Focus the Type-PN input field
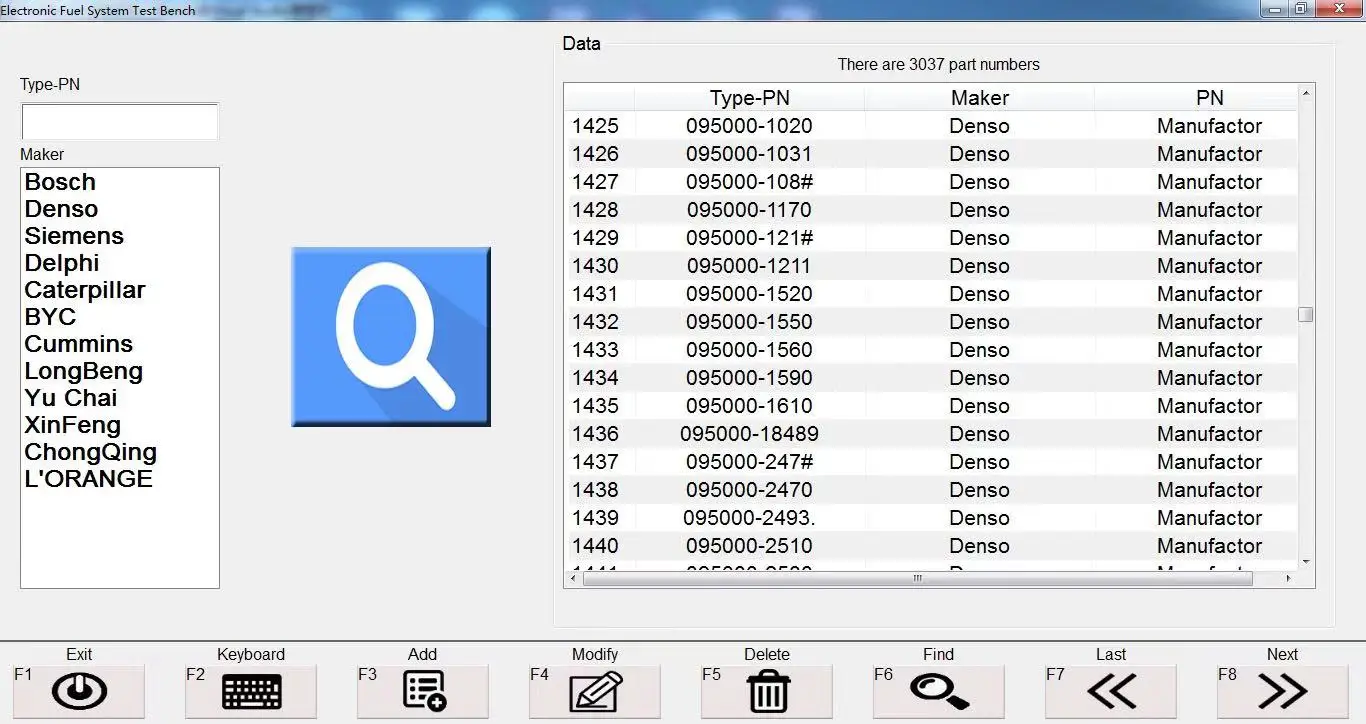 pos(120,122)
